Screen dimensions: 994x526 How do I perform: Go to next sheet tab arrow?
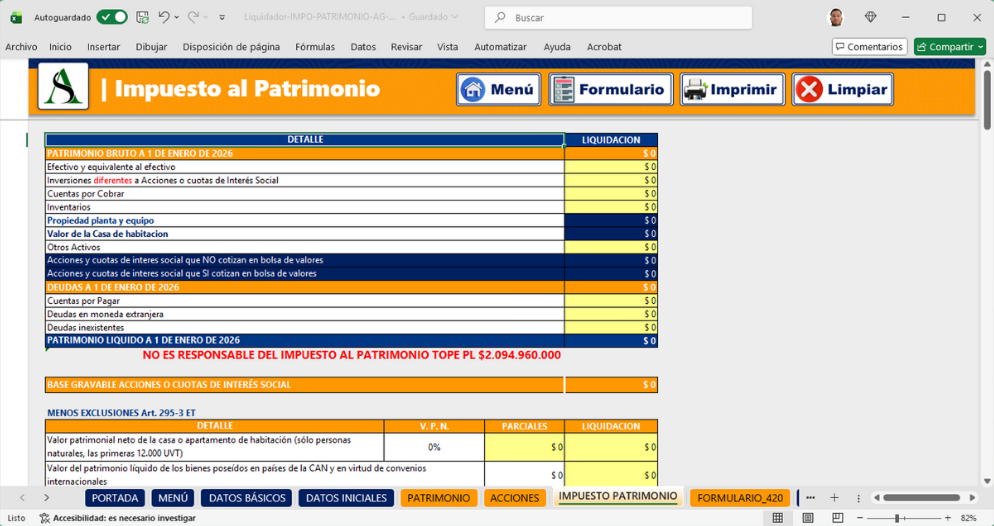click(x=46, y=498)
